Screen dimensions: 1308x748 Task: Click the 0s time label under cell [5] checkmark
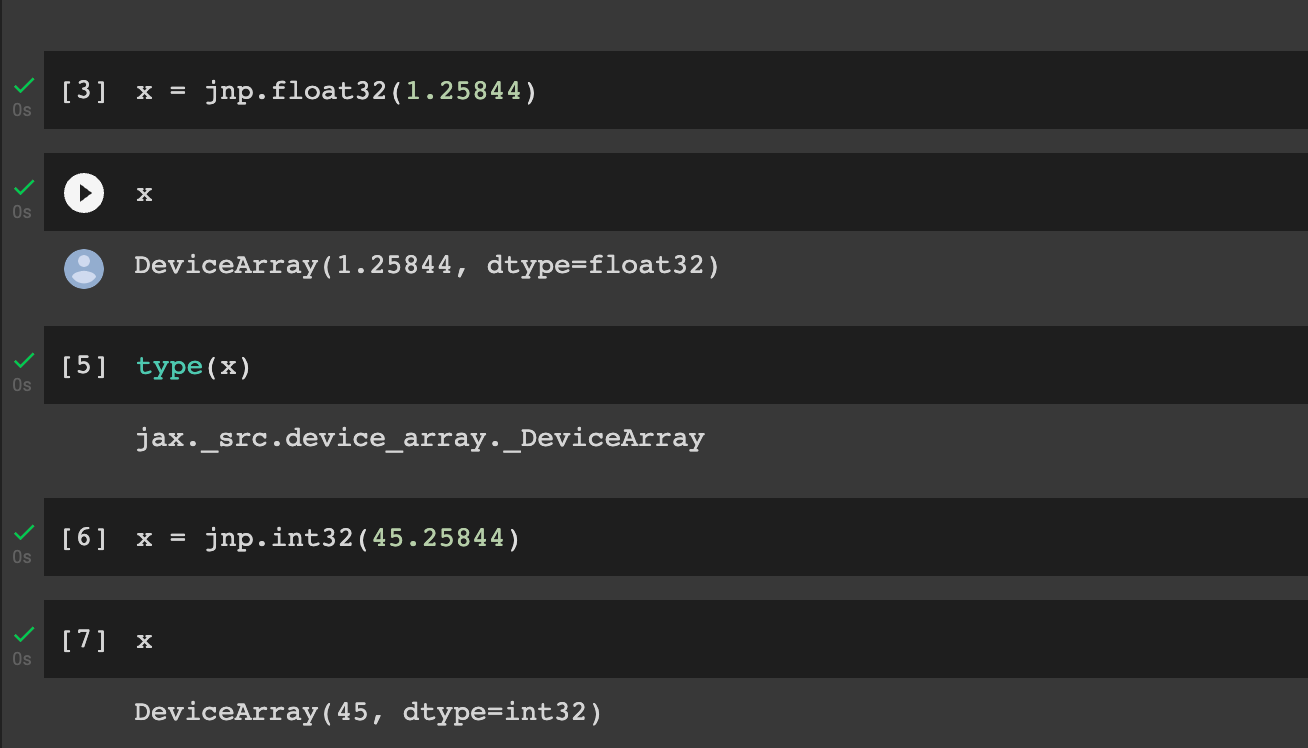point(22,386)
